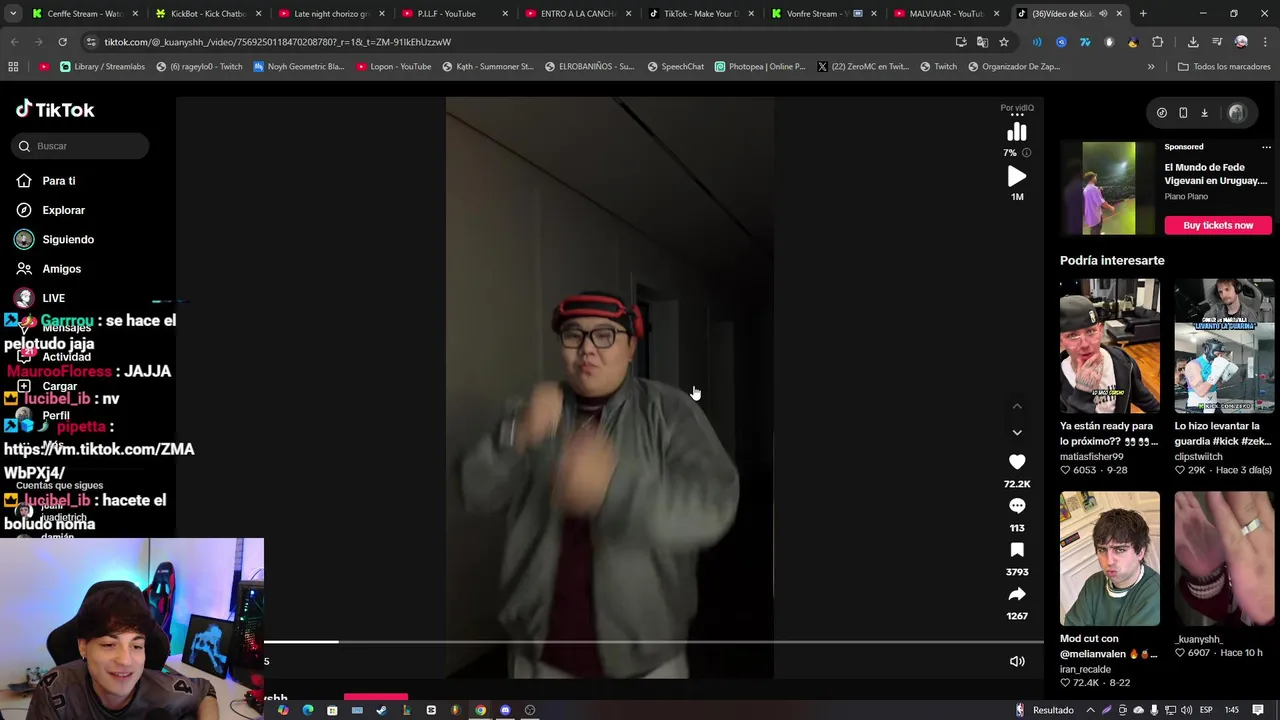Reload the page
This screenshot has width=1280, height=720.
(x=62, y=42)
